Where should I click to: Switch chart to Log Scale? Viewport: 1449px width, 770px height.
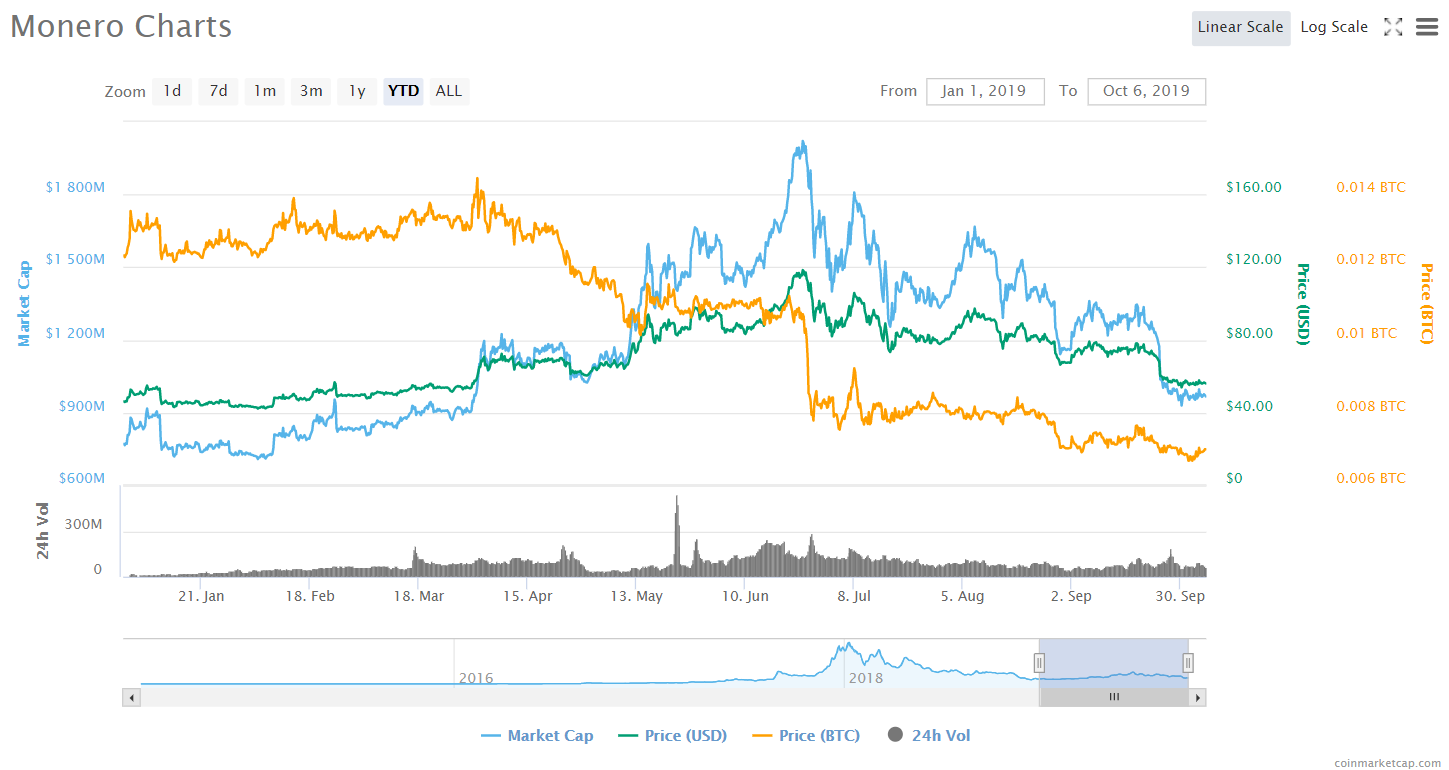1334,28
